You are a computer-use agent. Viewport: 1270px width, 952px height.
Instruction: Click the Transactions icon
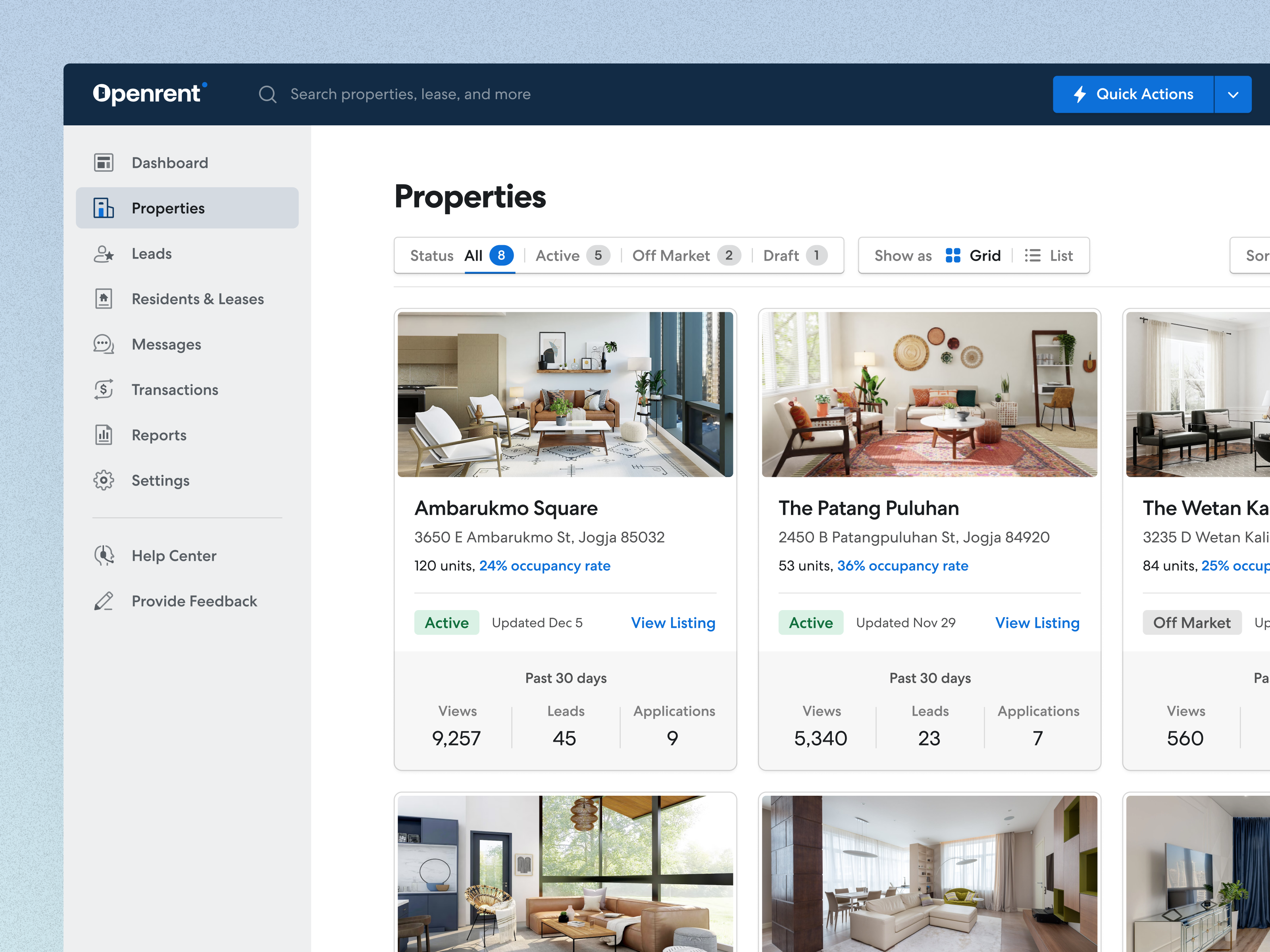coord(104,389)
